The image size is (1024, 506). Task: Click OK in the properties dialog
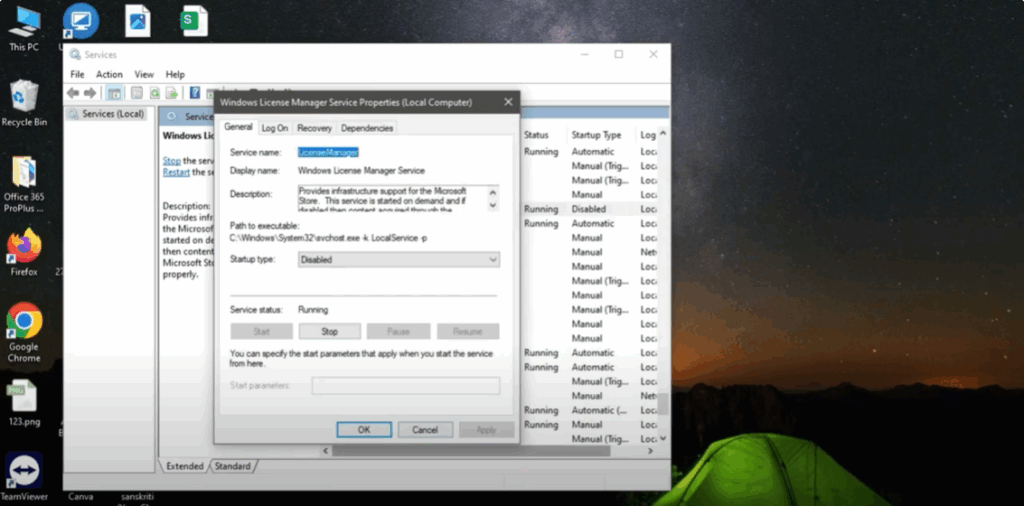(363, 429)
